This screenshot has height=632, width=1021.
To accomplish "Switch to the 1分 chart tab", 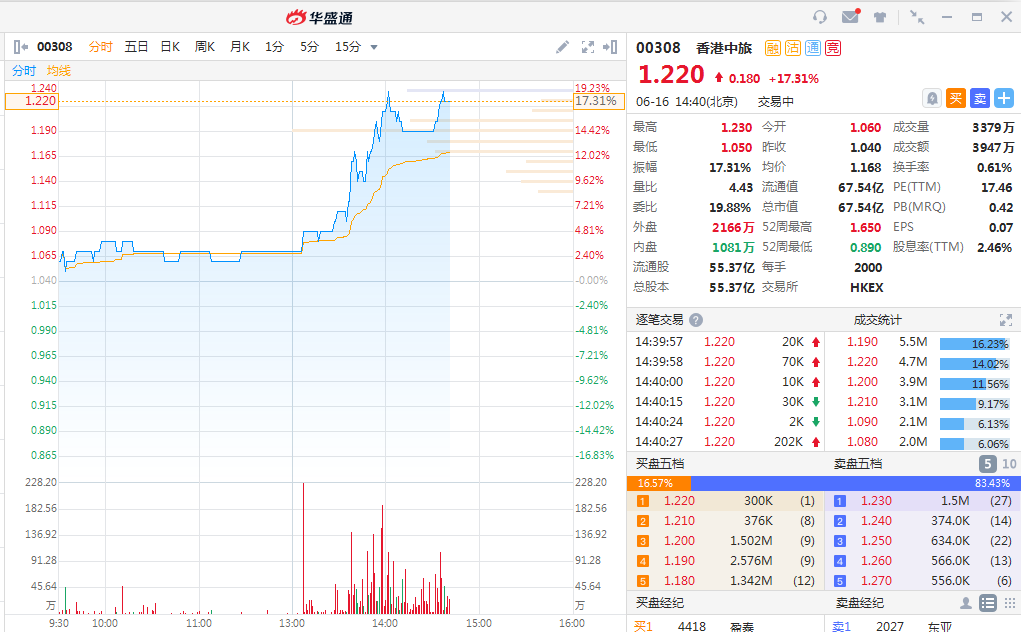I will click(x=274, y=47).
